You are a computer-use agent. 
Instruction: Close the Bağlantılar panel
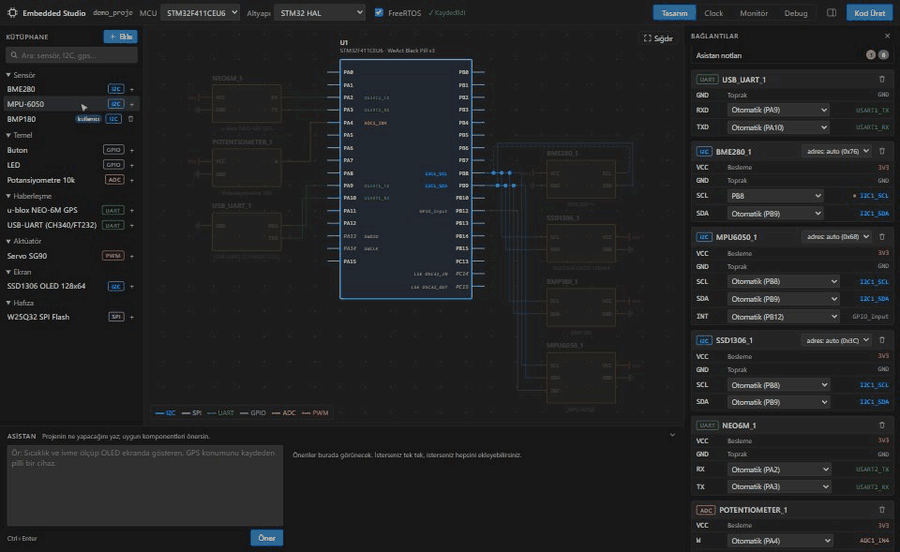coord(887,36)
